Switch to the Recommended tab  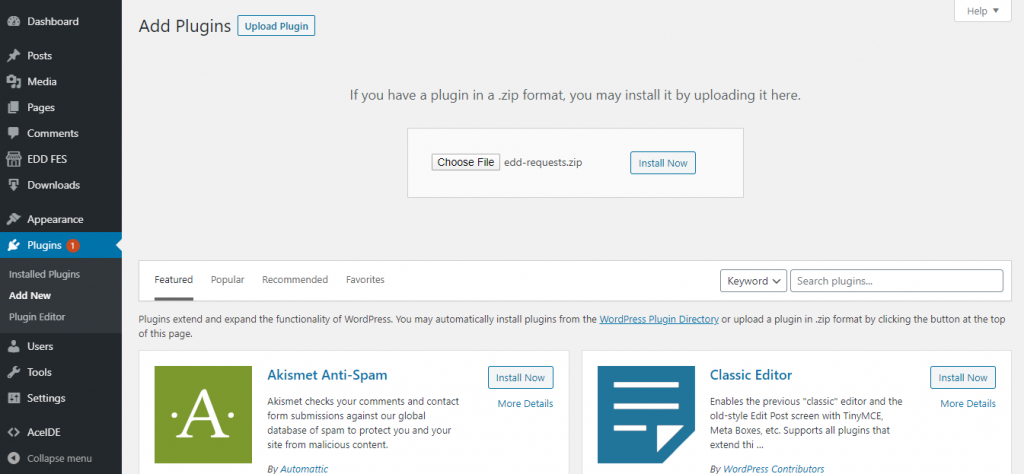[295, 279]
